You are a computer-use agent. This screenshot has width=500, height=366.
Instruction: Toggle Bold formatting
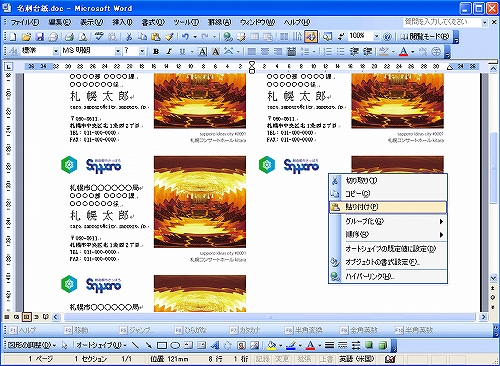[x=156, y=51]
